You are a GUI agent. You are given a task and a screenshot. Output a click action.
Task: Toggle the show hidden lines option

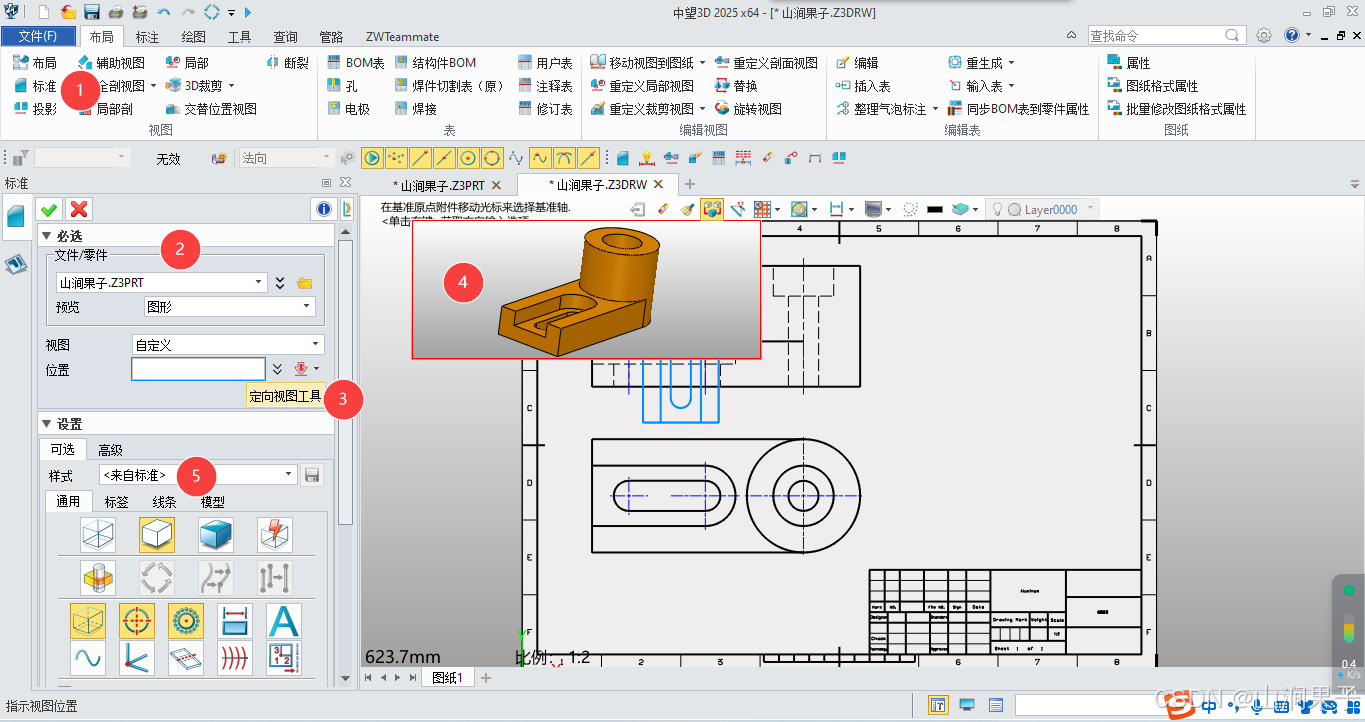[x=88, y=621]
